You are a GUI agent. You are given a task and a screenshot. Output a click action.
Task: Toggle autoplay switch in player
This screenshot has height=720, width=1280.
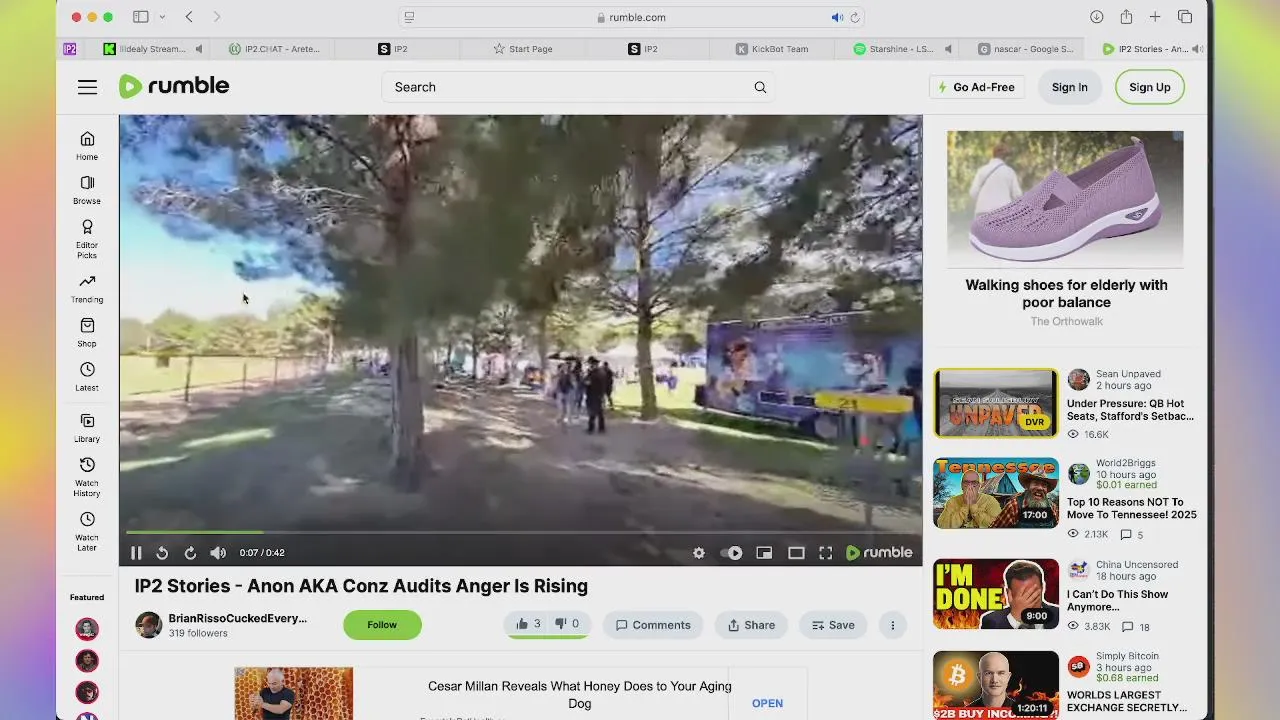[732, 553]
